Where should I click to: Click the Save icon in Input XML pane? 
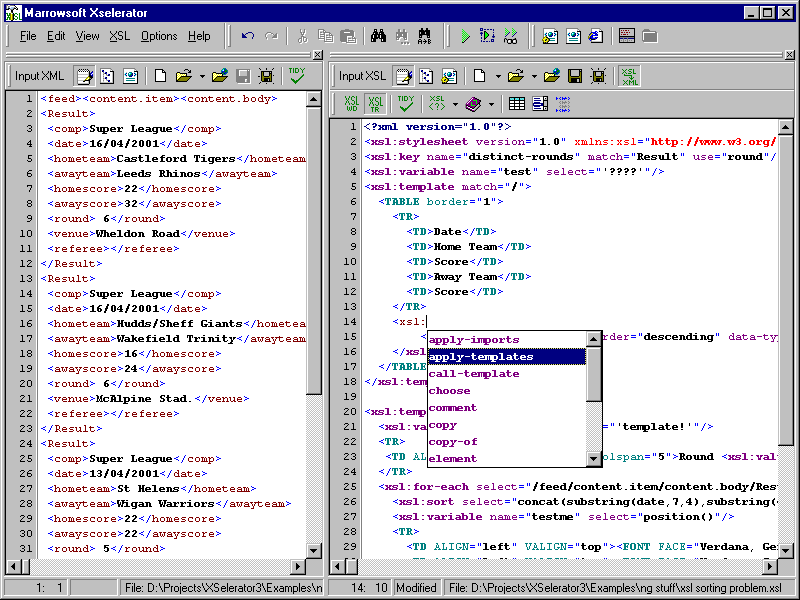[x=243, y=77]
